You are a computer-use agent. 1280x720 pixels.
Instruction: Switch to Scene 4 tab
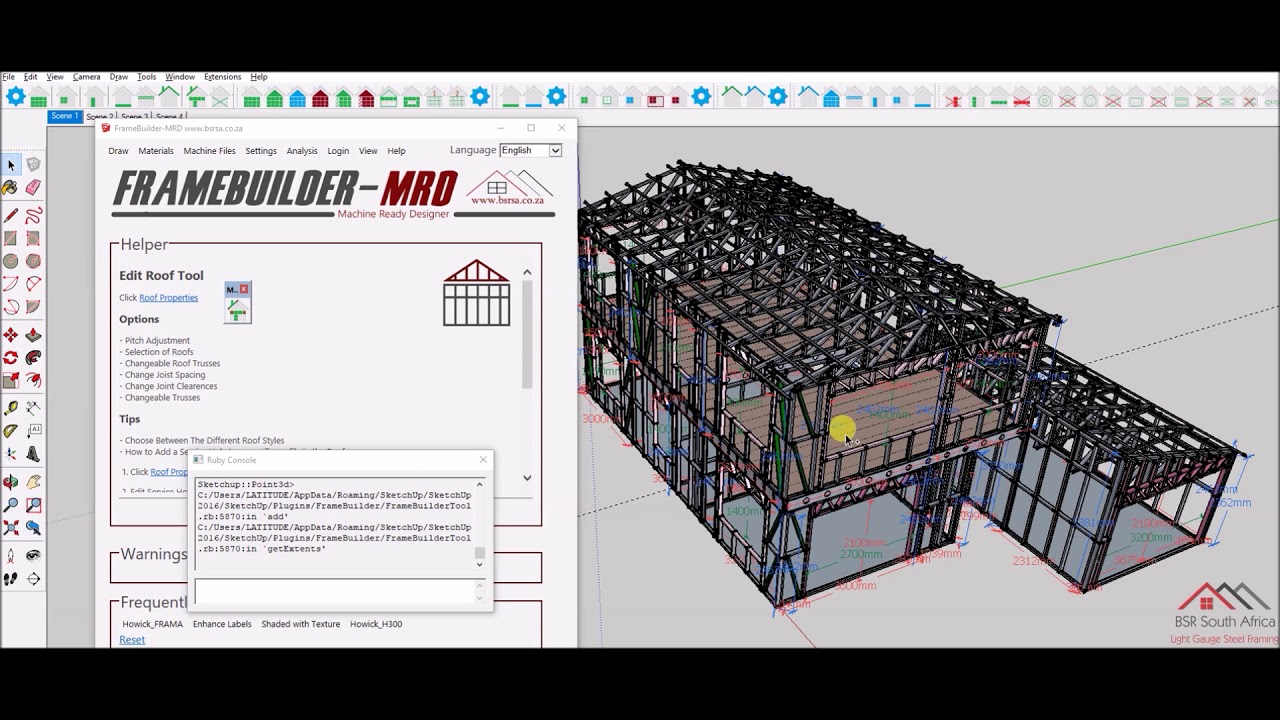click(168, 117)
